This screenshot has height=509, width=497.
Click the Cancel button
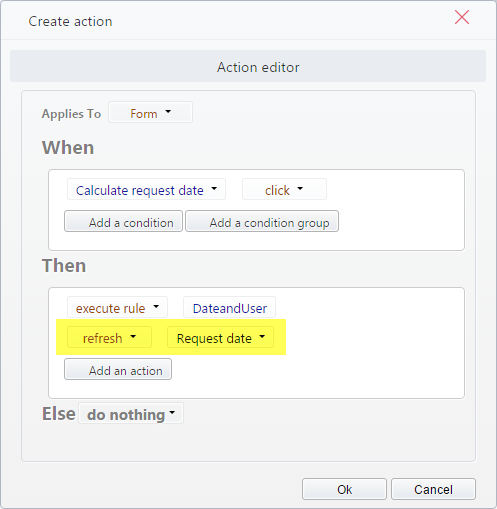433,489
